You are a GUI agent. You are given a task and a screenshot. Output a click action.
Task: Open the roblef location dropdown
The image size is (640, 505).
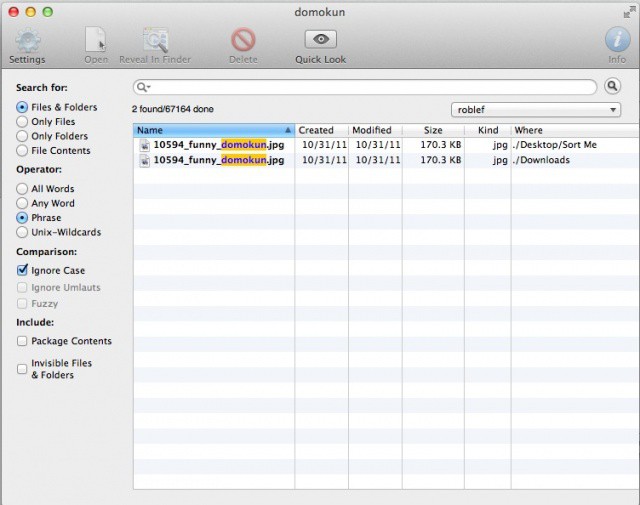[536, 110]
